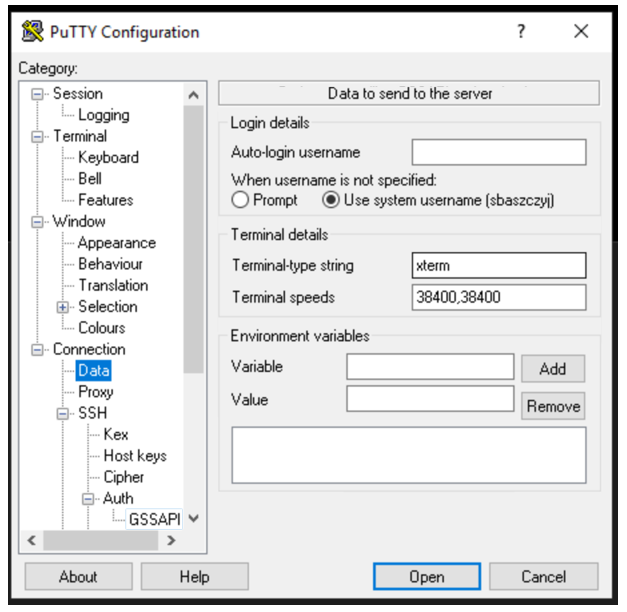Click the question mark help button in the title bar
This screenshot has height=612, width=627.
(521, 31)
